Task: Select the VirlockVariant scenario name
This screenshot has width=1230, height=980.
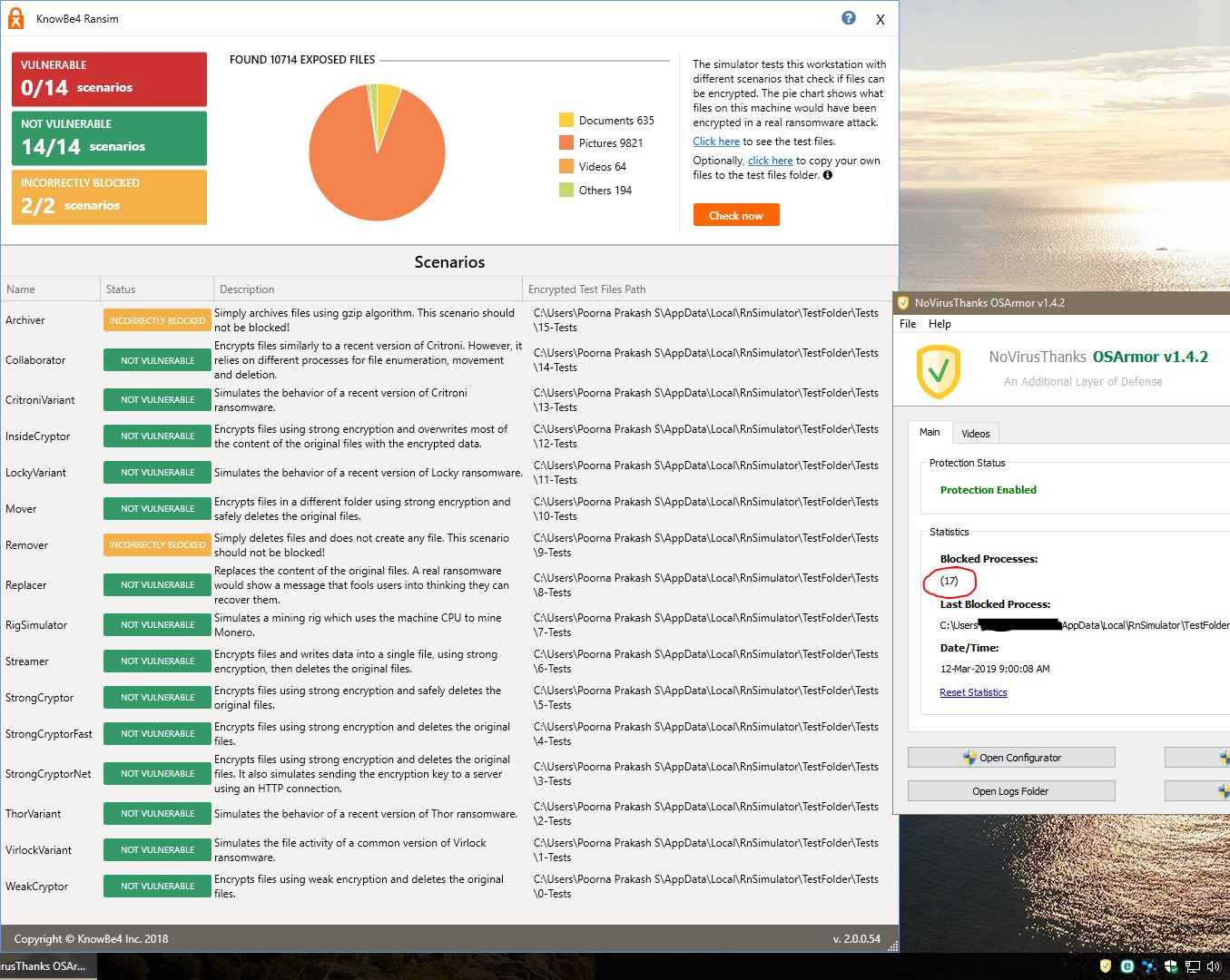Action: coord(38,850)
